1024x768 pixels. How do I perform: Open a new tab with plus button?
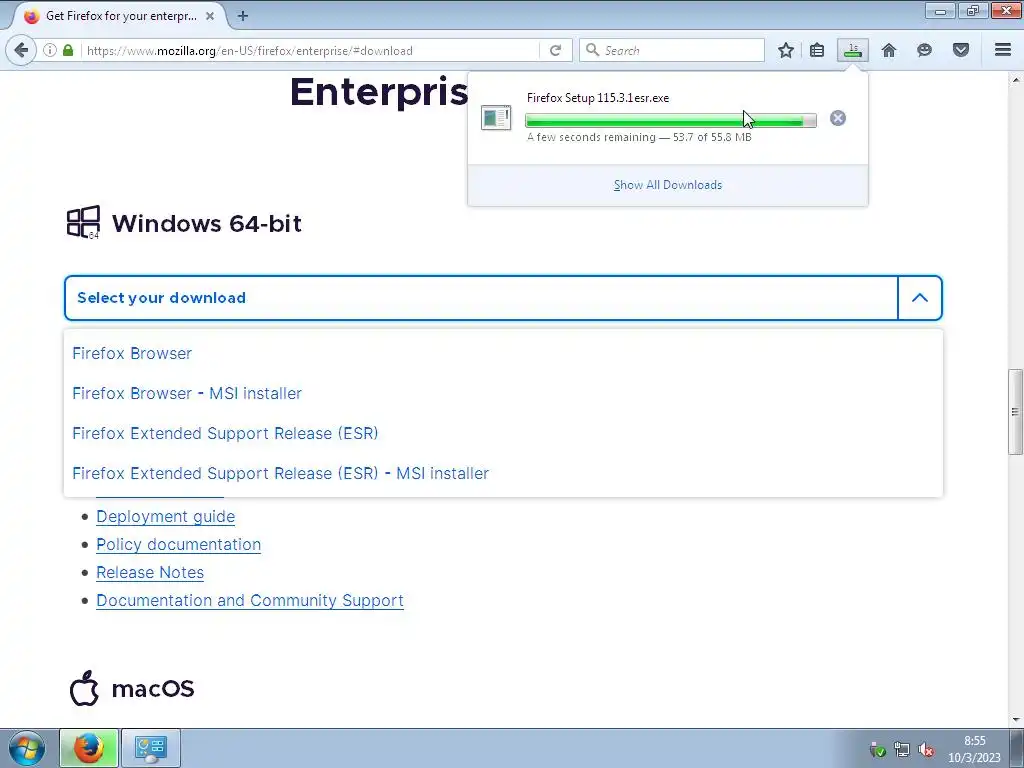tap(243, 16)
